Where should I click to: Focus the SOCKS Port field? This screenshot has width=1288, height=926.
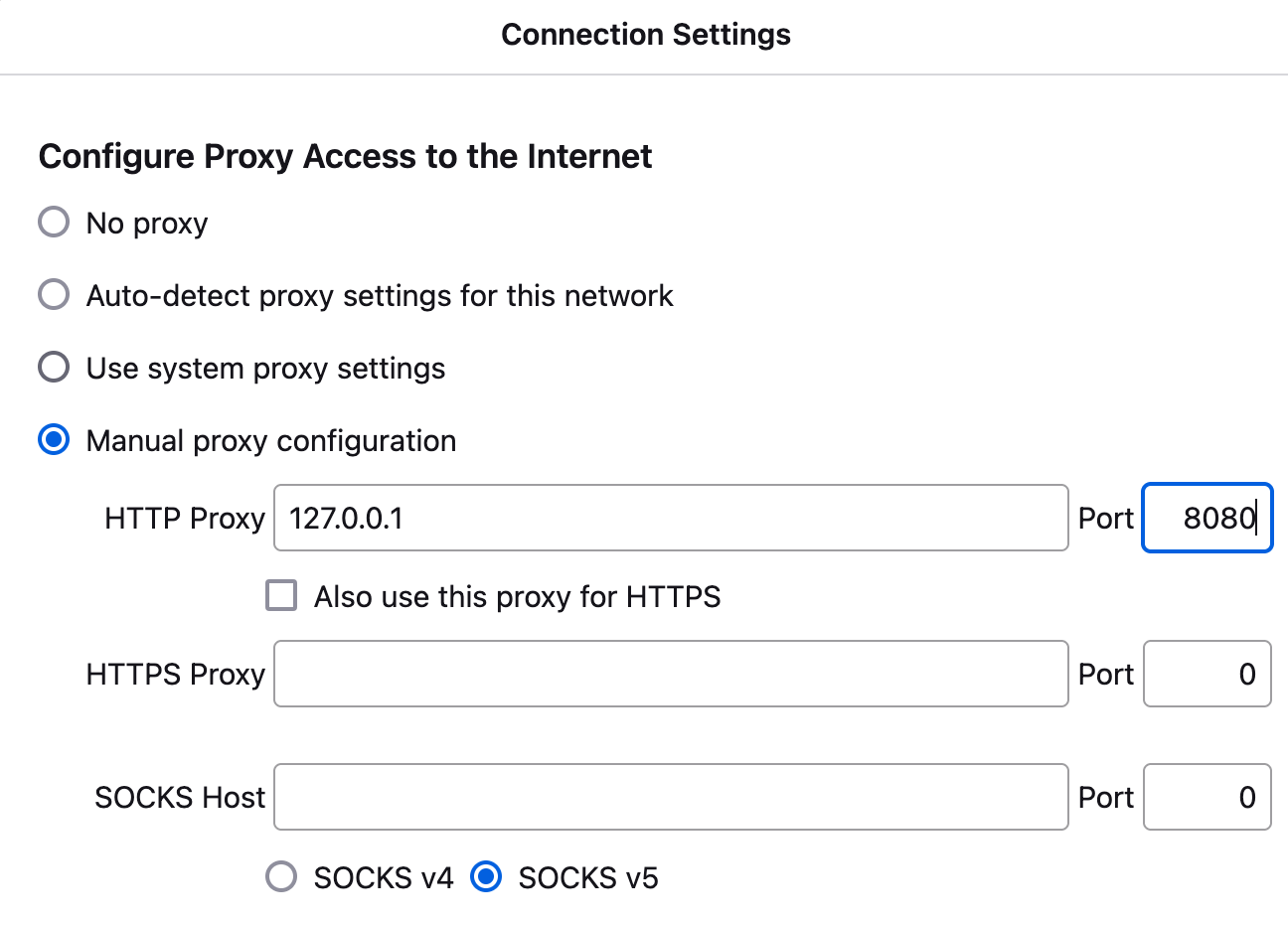tap(1207, 796)
